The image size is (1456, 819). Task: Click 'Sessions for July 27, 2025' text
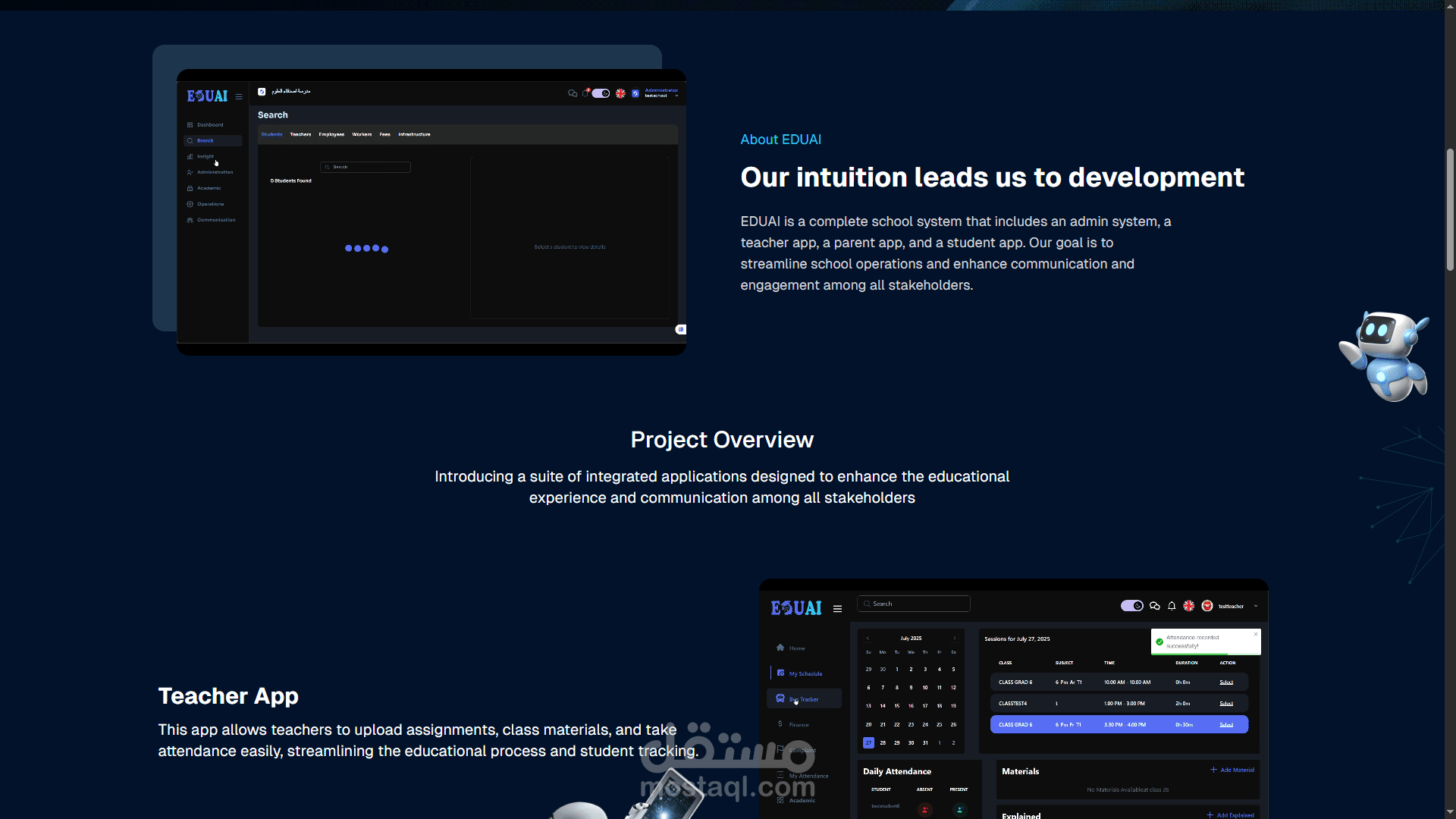pos(1017,639)
